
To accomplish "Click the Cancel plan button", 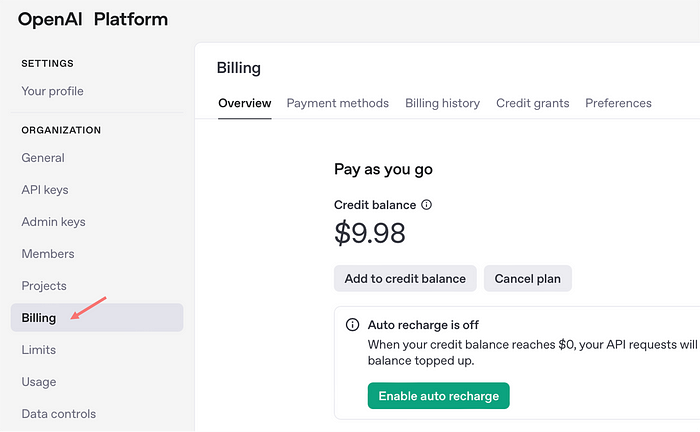I will (x=528, y=278).
